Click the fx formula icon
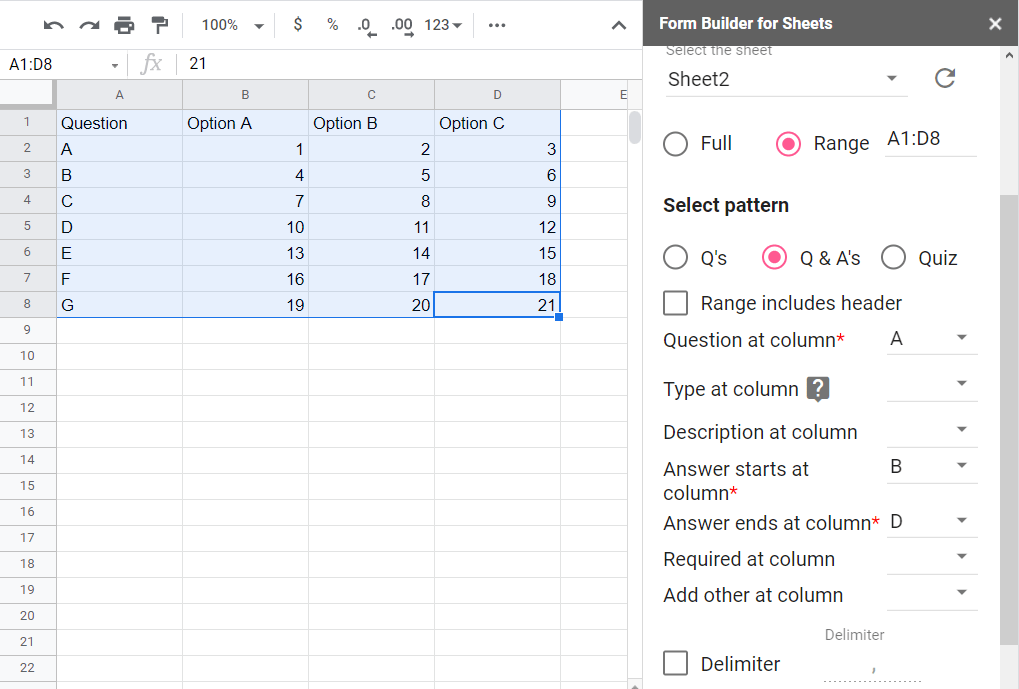Viewport: 1019px width, 689px height. [x=151, y=64]
